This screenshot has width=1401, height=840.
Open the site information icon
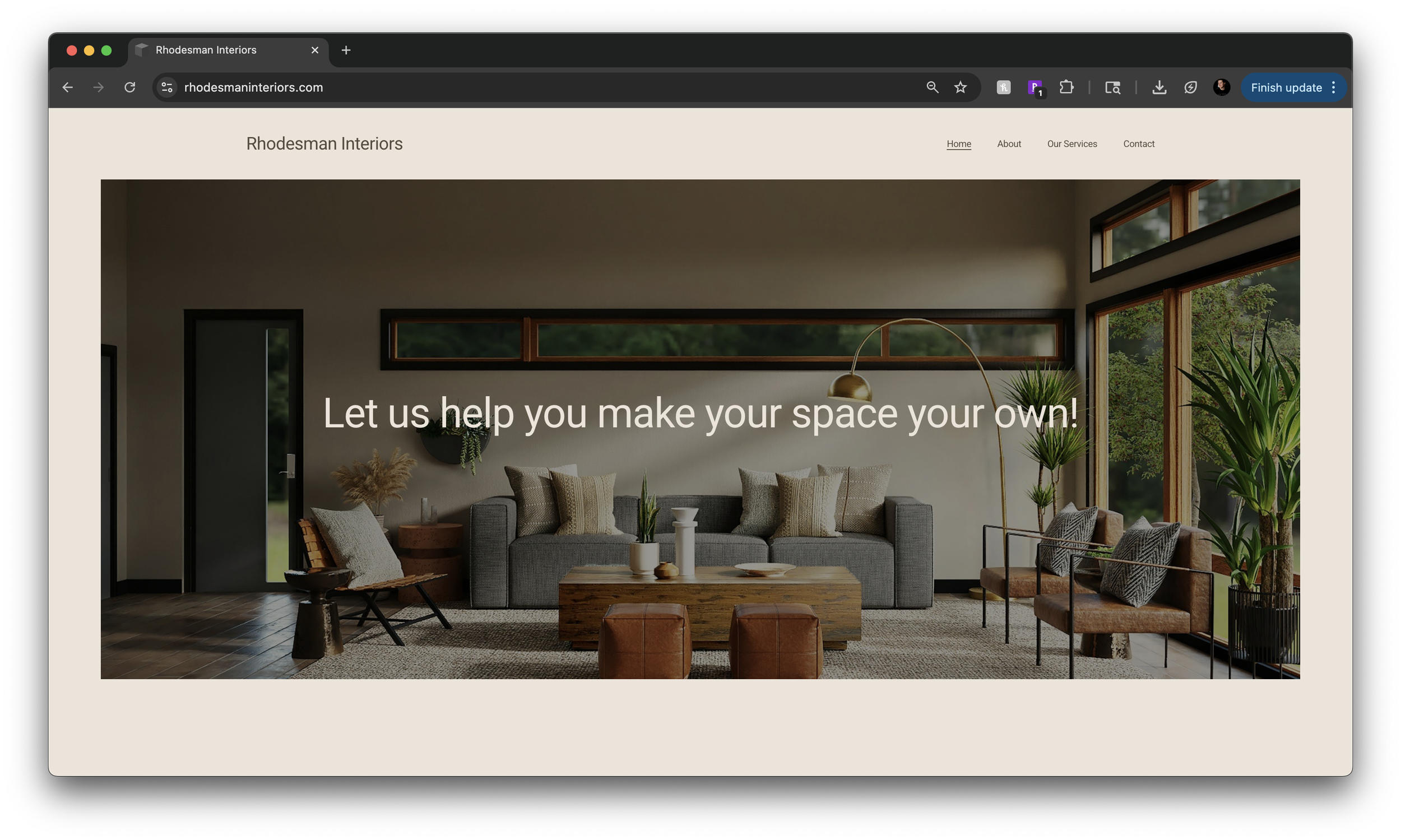pos(167,87)
